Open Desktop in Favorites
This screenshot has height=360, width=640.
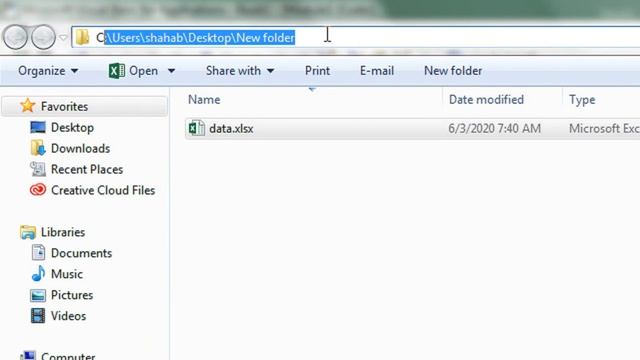[72, 128]
